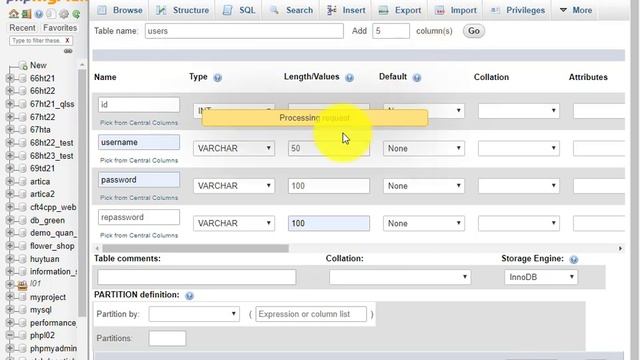The image size is (640, 360).
Task: Open help icon for Storage Engine
Action: tap(573, 259)
